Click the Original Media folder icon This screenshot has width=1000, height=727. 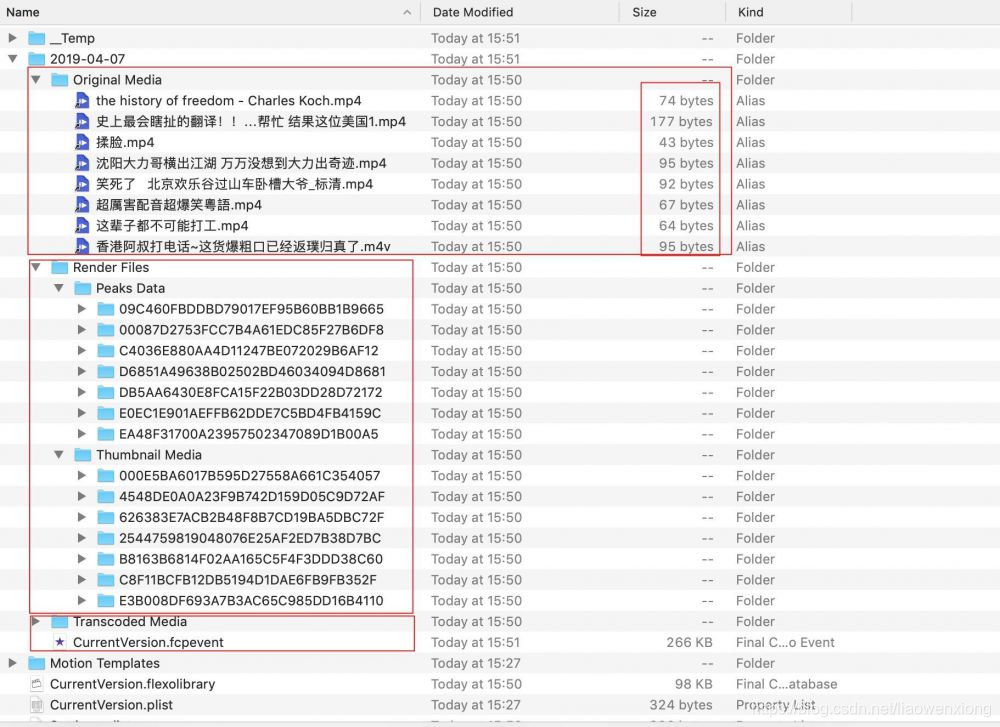click(x=60, y=80)
